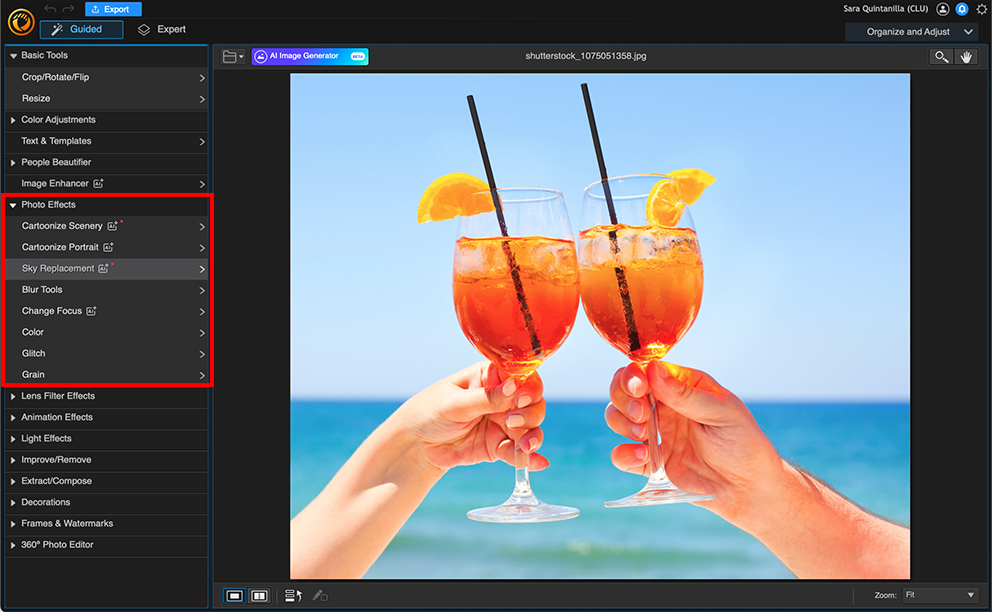Open the AI Image Generator
Screen dimensions: 992x612
308,56
